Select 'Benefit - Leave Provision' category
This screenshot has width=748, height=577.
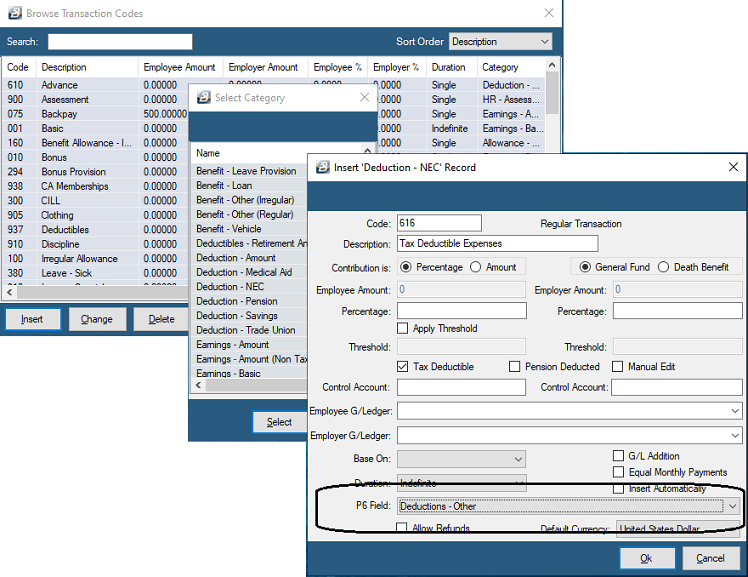[249, 171]
